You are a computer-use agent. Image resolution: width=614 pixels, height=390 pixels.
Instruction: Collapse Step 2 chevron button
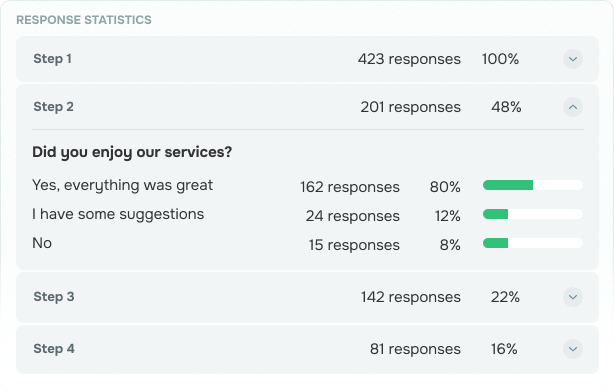point(572,107)
